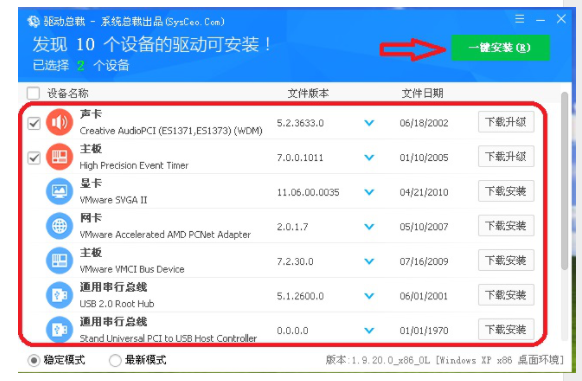Image resolution: width=582 pixels, height=381 pixels.
Task: Uncheck the High Precision Event Timer checkbox
Action: pos(34,158)
